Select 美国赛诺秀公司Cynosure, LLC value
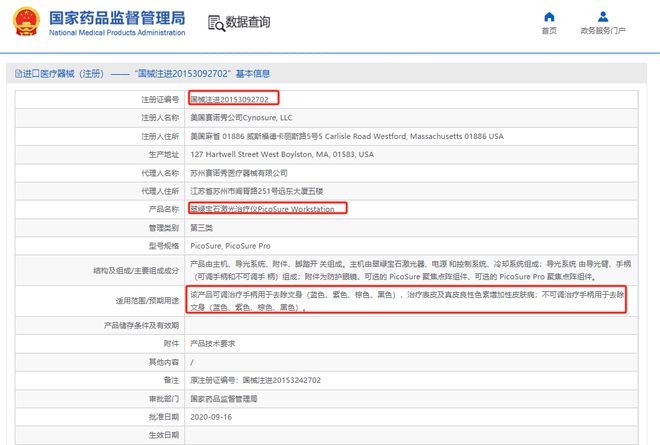 241,117
